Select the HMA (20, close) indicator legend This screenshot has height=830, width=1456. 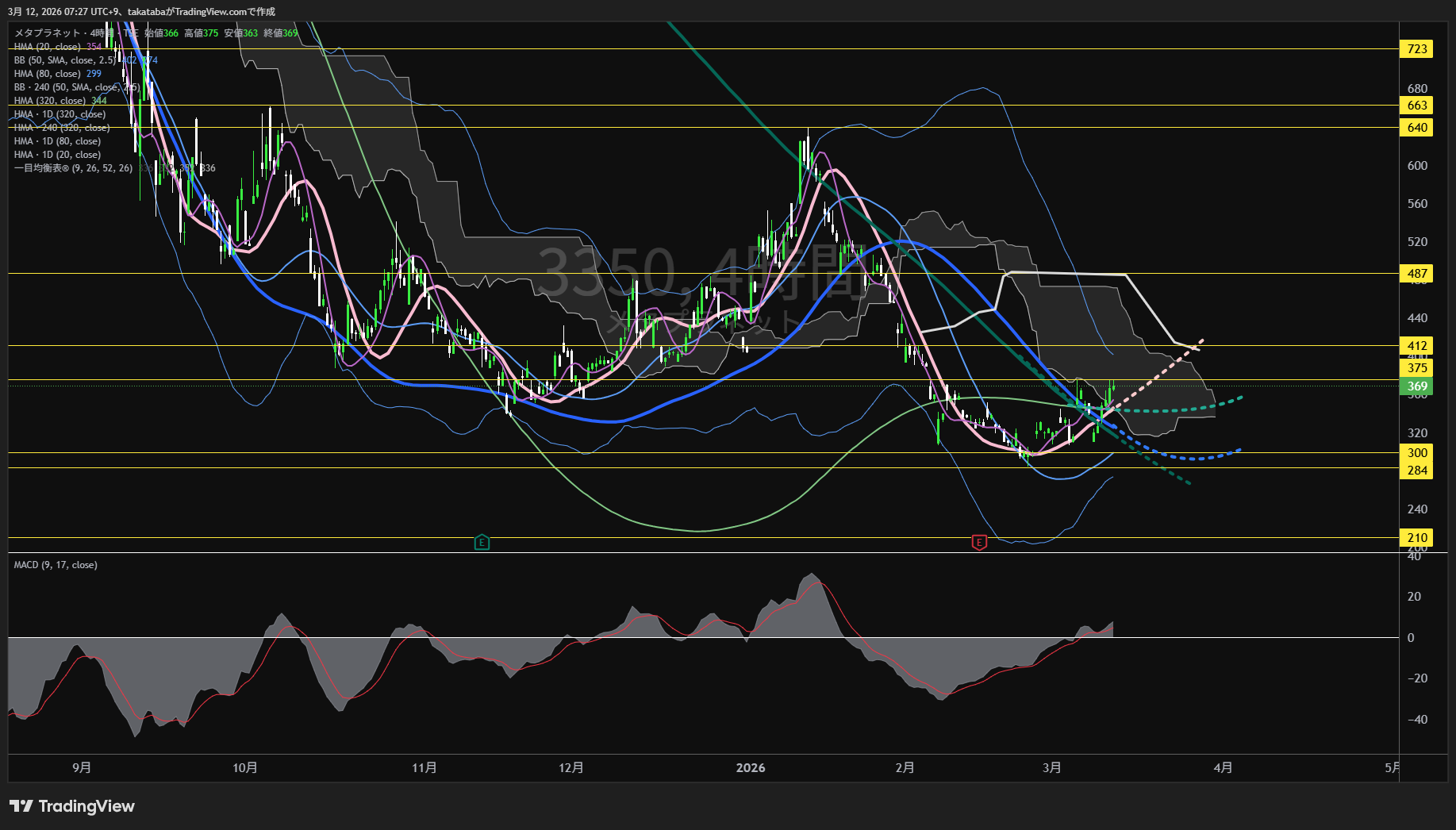48,47
